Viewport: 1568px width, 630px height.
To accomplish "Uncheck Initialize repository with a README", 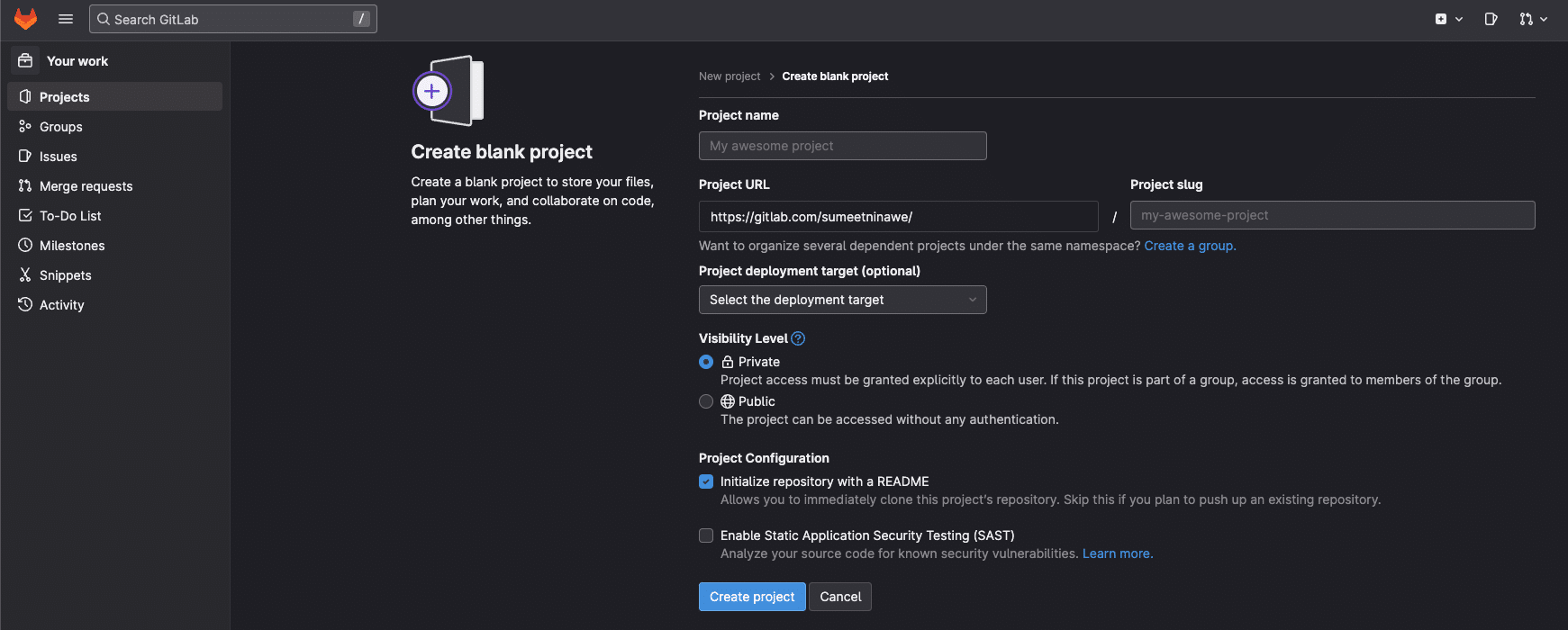I will coord(706,481).
